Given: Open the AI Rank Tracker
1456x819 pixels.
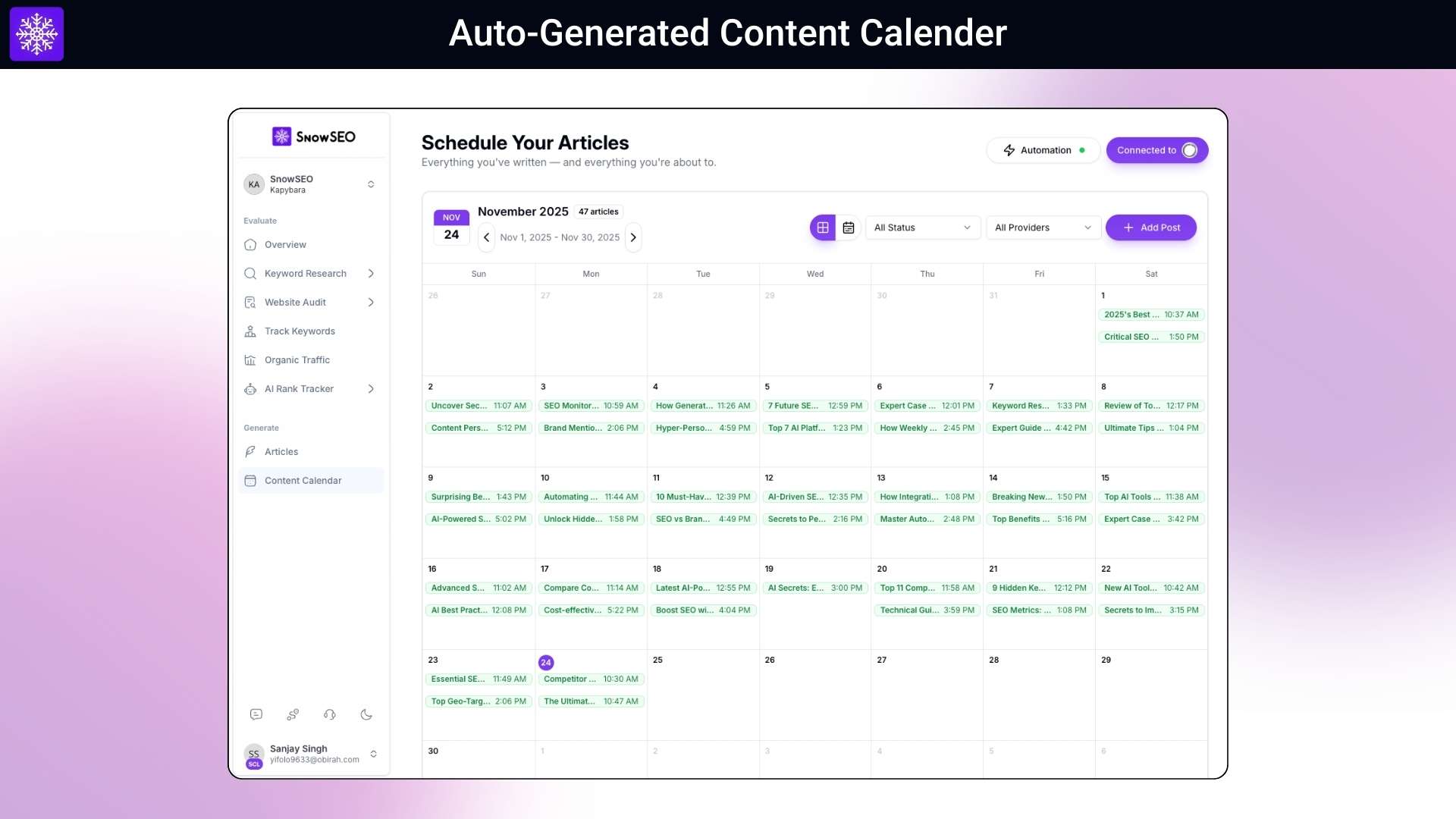Looking at the screenshot, I should point(299,388).
